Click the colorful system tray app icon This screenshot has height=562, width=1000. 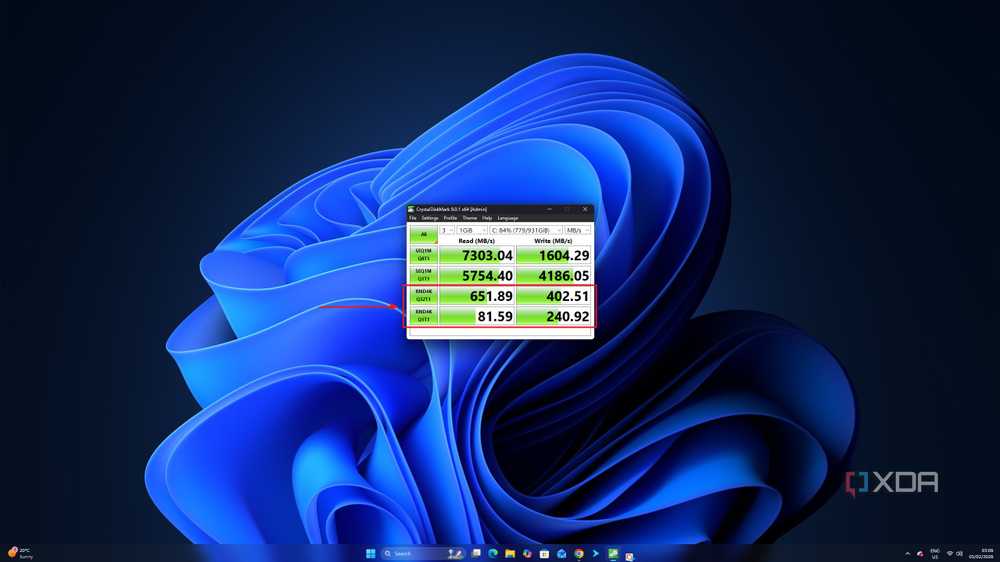(x=920, y=554)
